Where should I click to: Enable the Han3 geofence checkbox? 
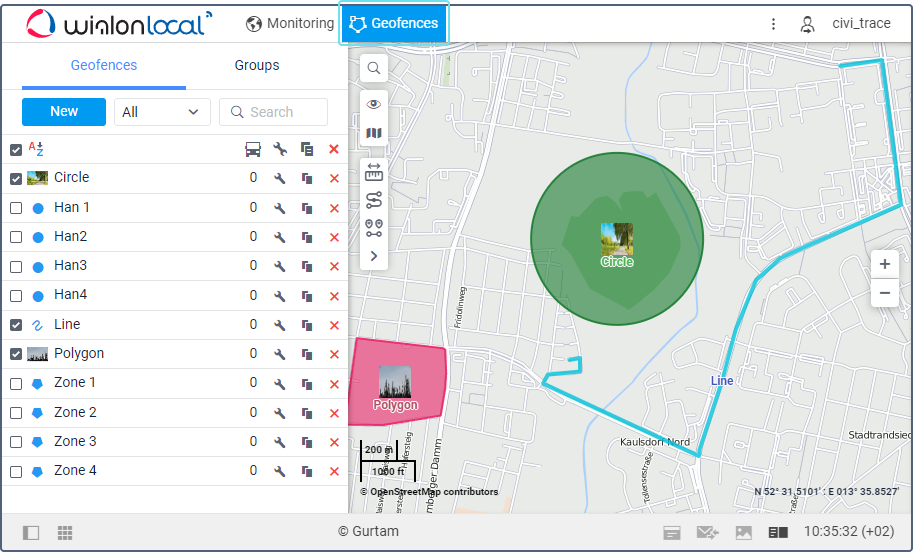coord(16,267)
